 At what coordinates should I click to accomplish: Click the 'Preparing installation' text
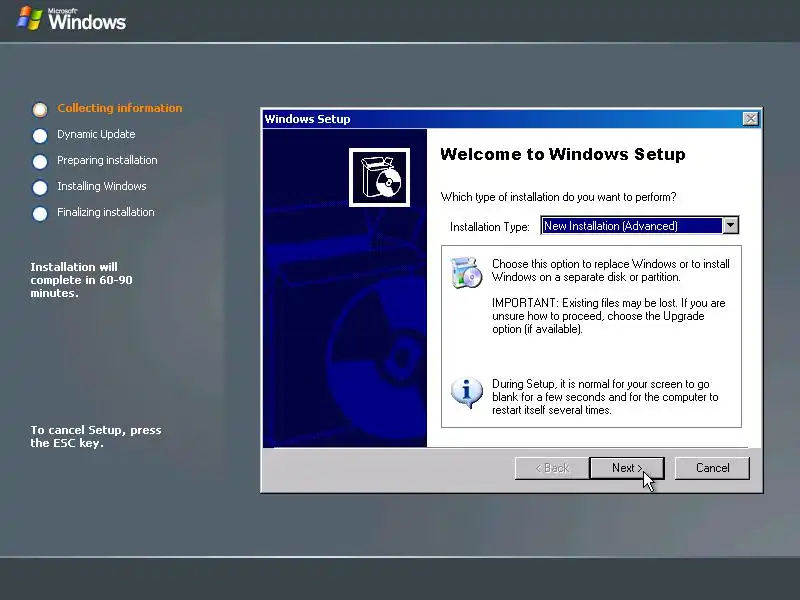107,160
